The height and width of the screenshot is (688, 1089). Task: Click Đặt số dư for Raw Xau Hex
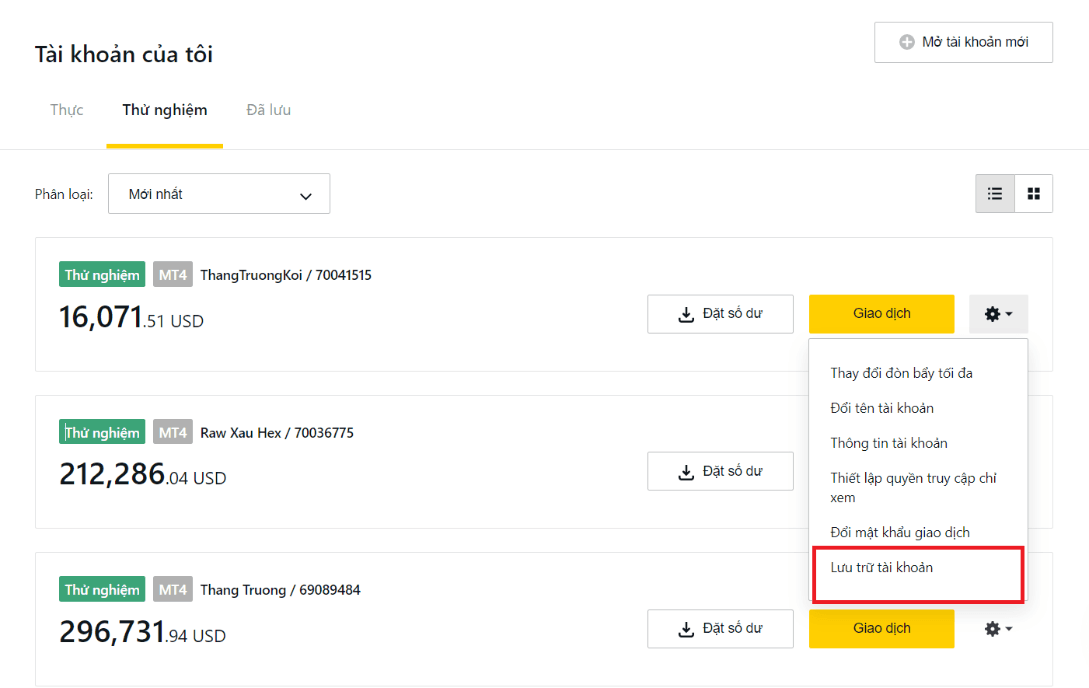[x=720, y=471]
